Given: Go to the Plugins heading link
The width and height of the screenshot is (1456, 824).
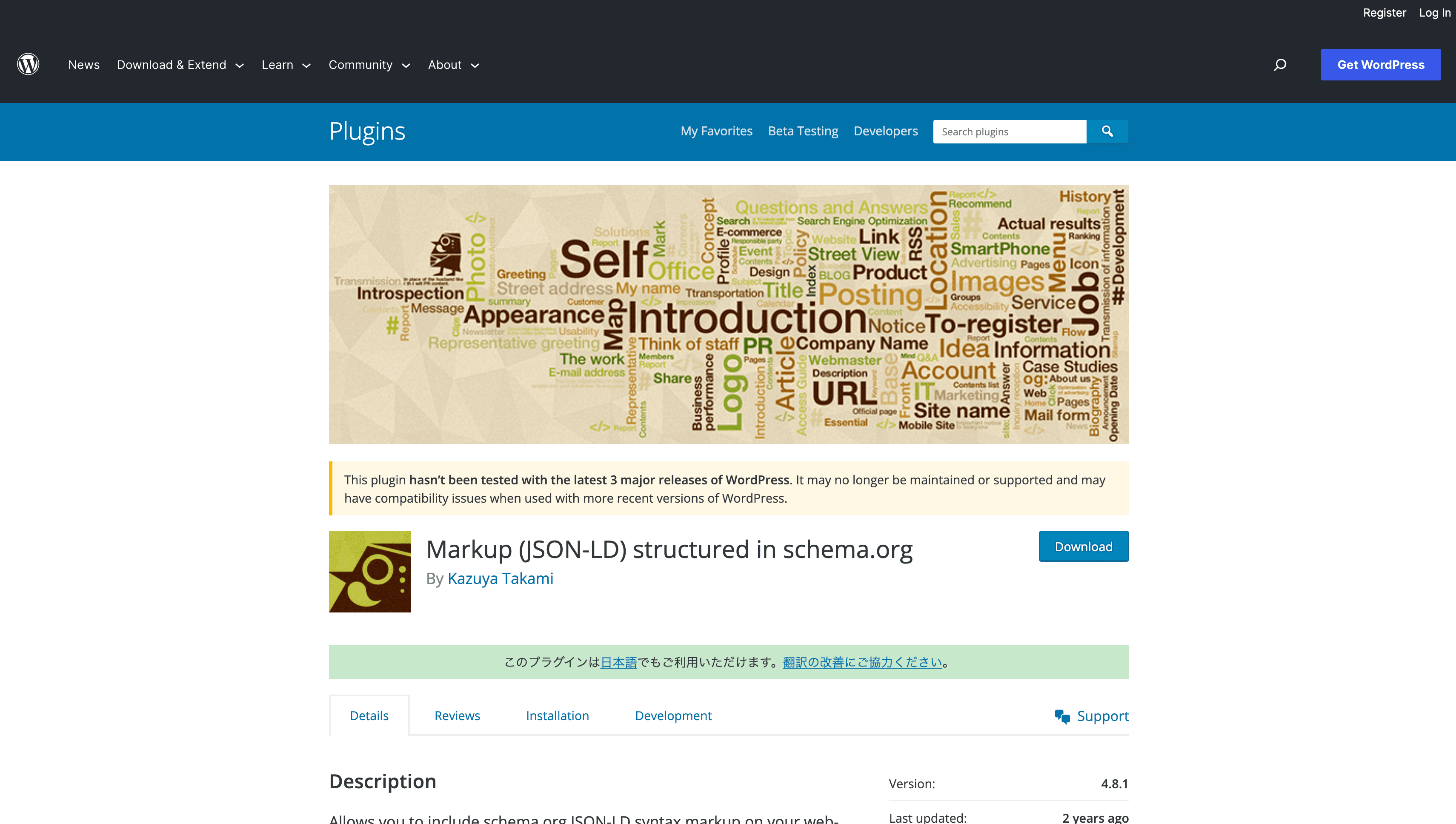Looking at the screenshot, I should click(367, 131).
